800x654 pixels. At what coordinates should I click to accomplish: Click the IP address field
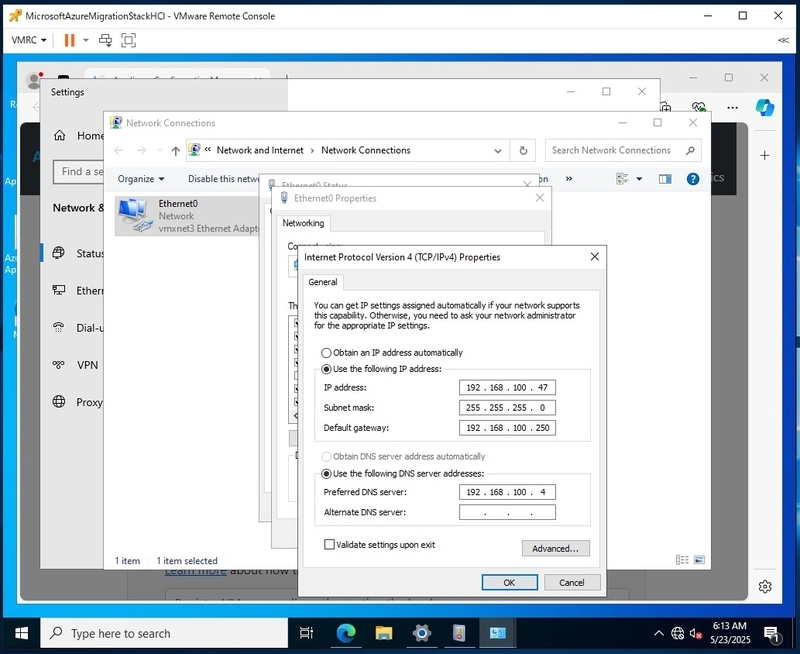click(507, 388)
